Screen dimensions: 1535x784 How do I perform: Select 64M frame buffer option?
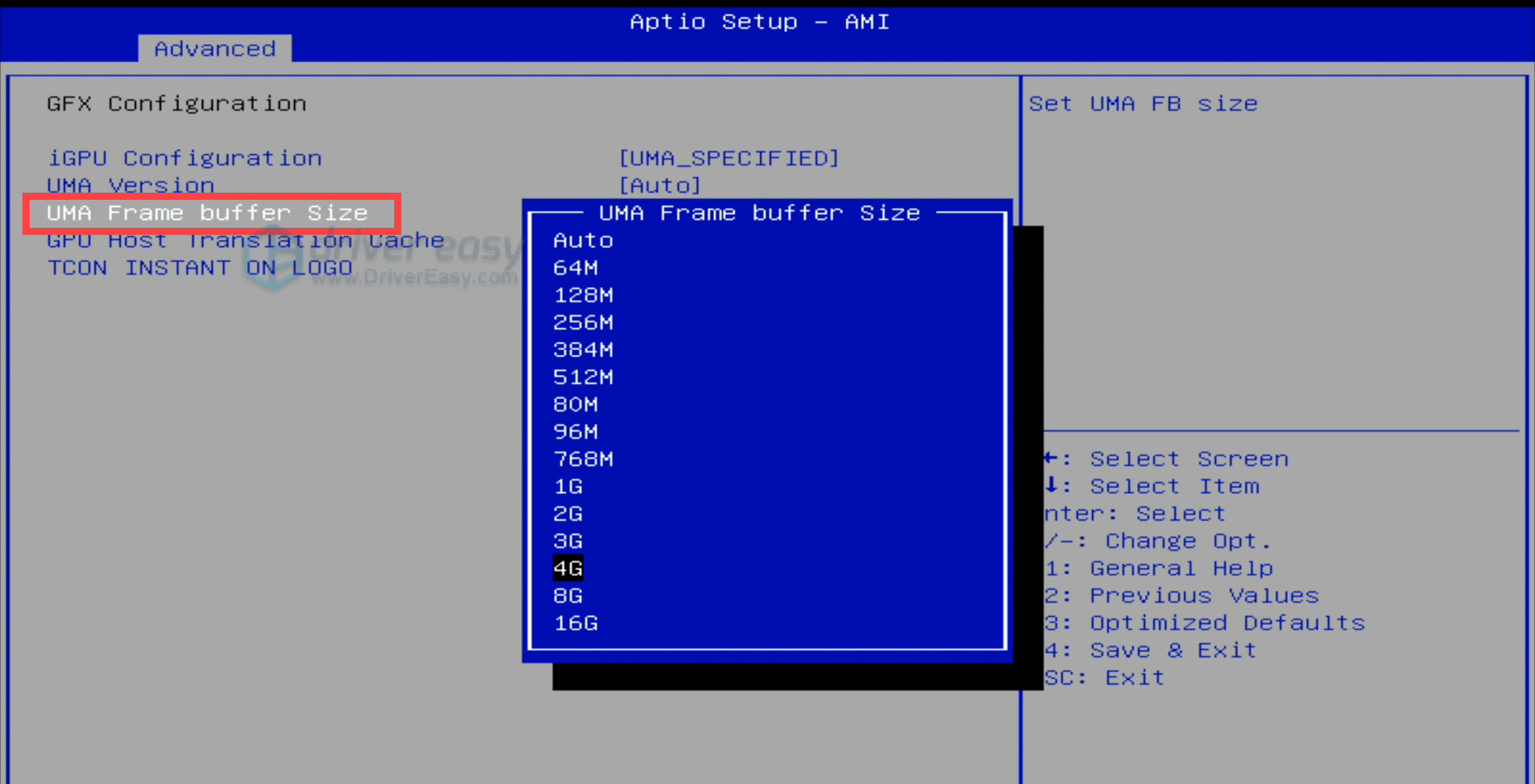(x=575, y=268)
